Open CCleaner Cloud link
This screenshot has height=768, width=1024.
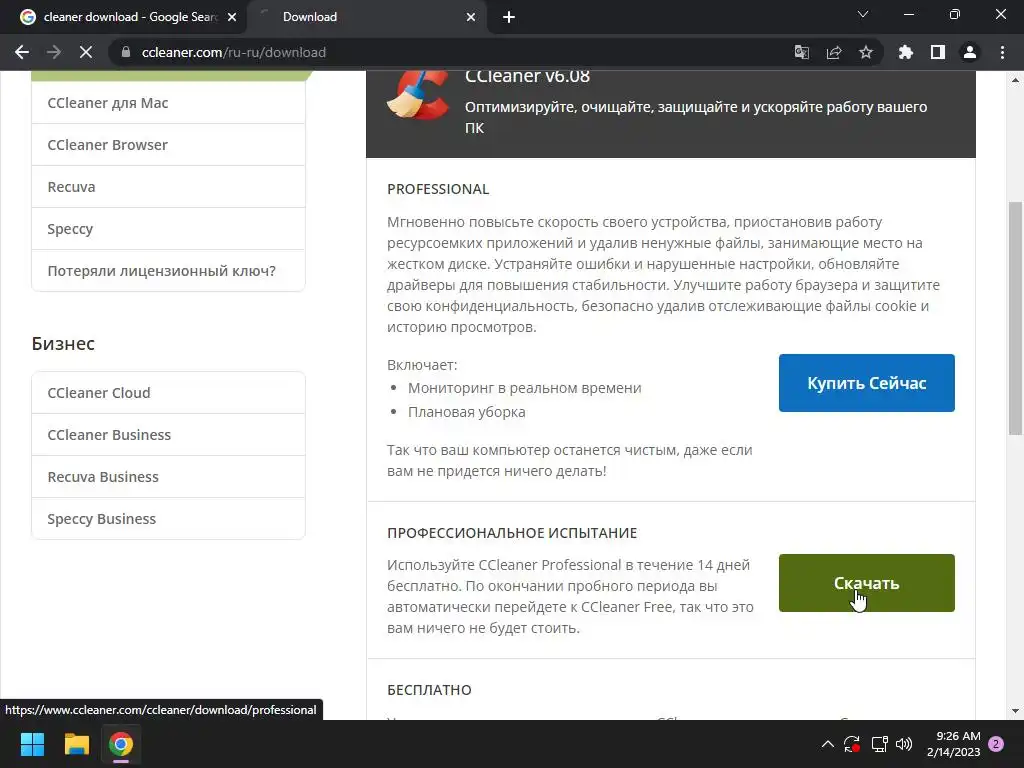click(x=168, y=392)
